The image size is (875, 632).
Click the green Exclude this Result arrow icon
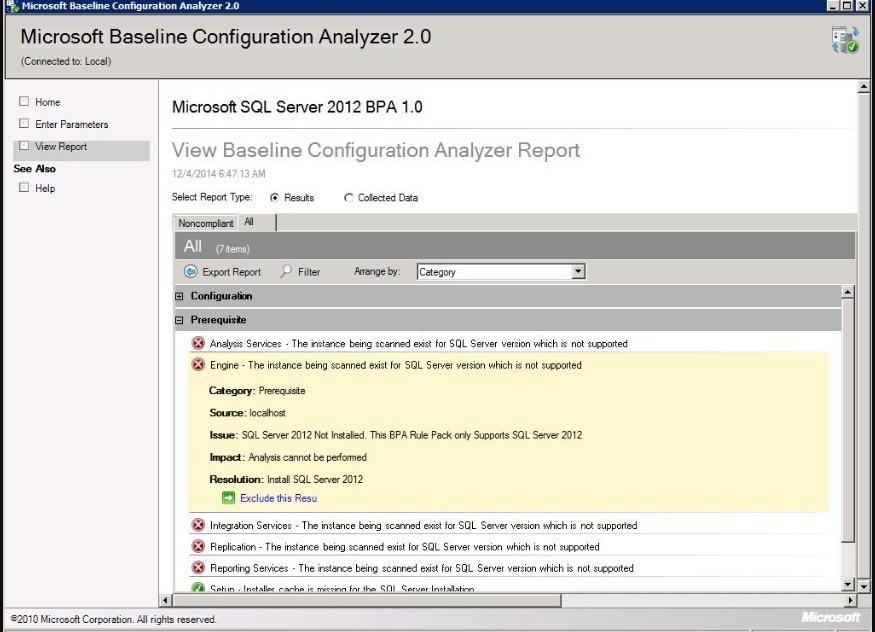click(228, 498)
